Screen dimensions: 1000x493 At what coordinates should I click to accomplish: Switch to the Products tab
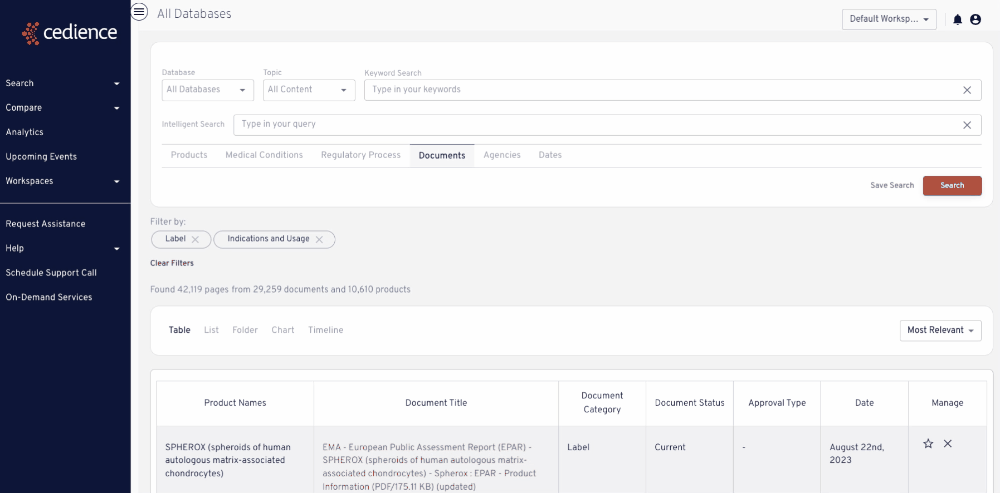click(x=189, y=155)
